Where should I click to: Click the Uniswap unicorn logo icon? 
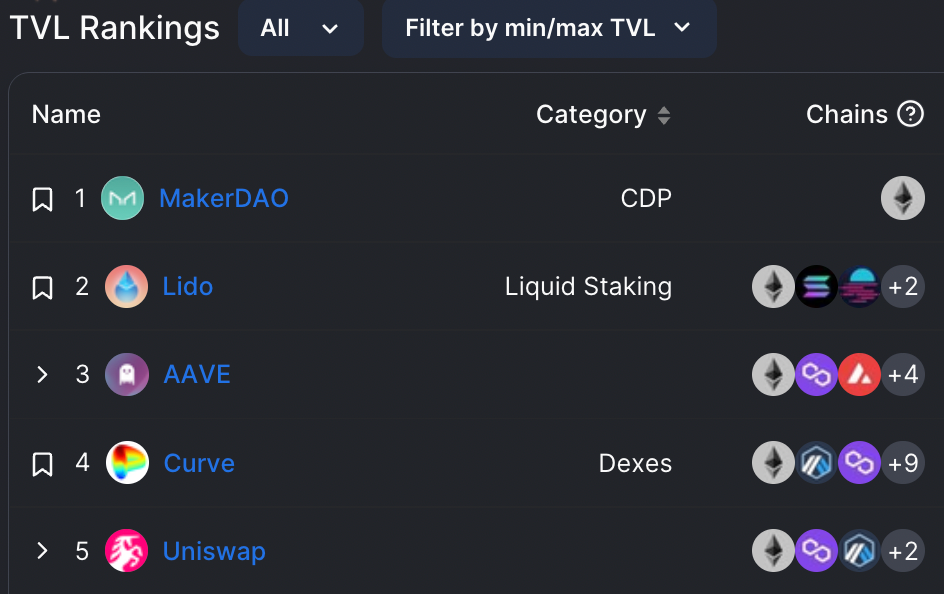point(126,551)
